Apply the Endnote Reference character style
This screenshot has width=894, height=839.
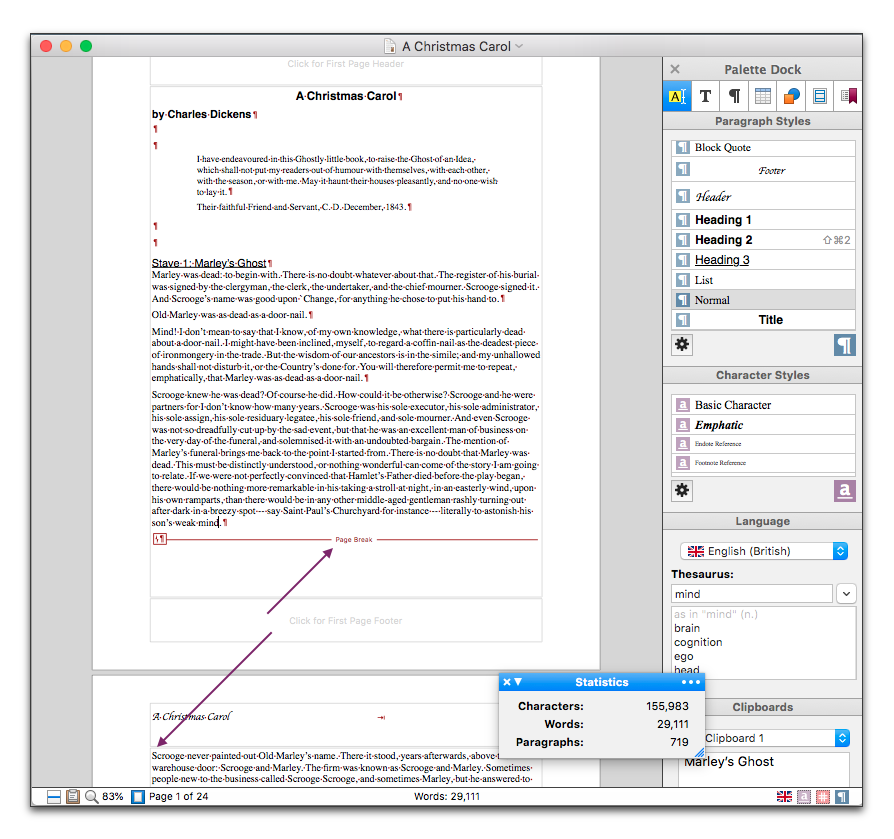(763, 443)
